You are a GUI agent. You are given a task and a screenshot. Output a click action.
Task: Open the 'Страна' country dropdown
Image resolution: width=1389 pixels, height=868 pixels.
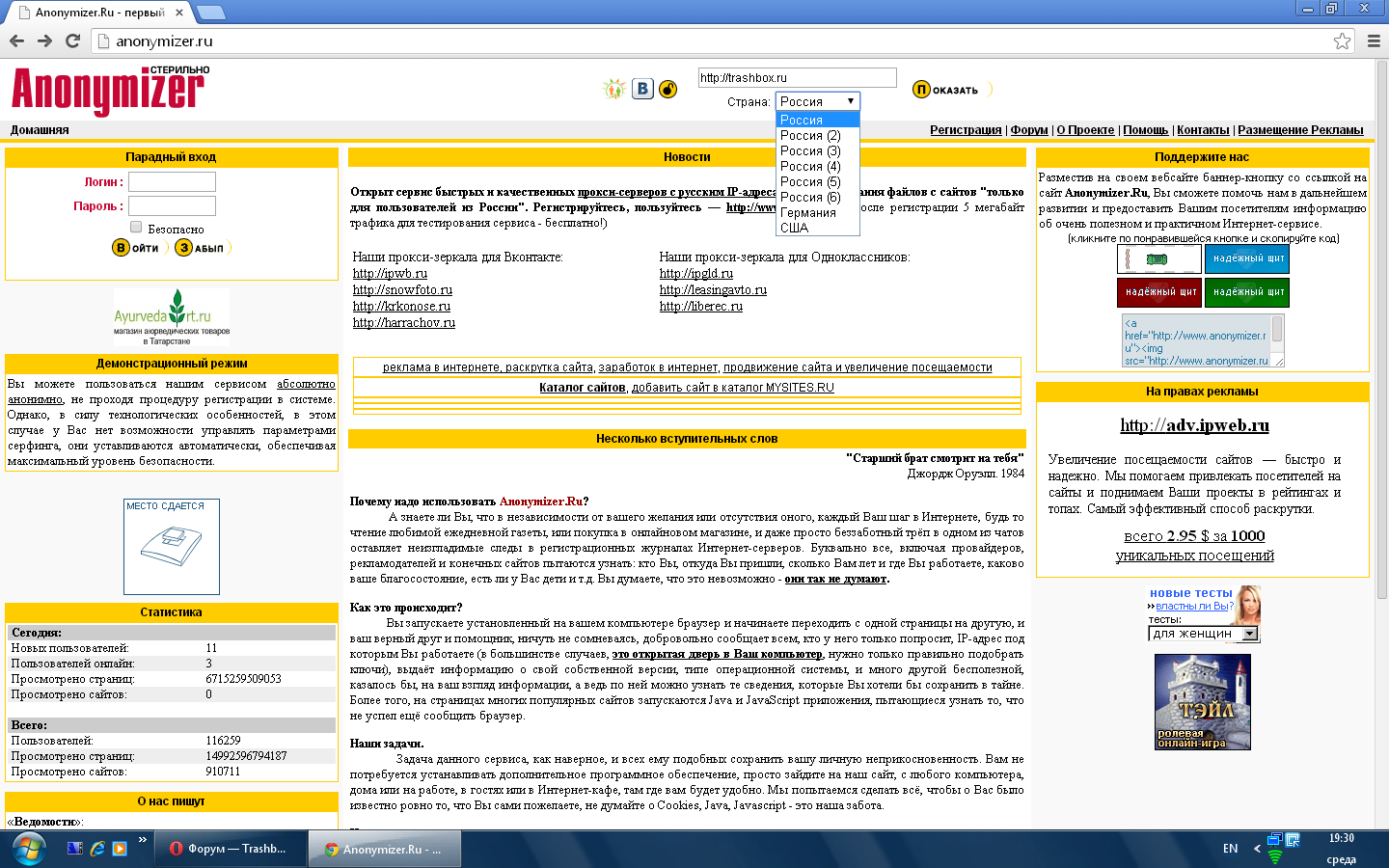coord(817,101)
